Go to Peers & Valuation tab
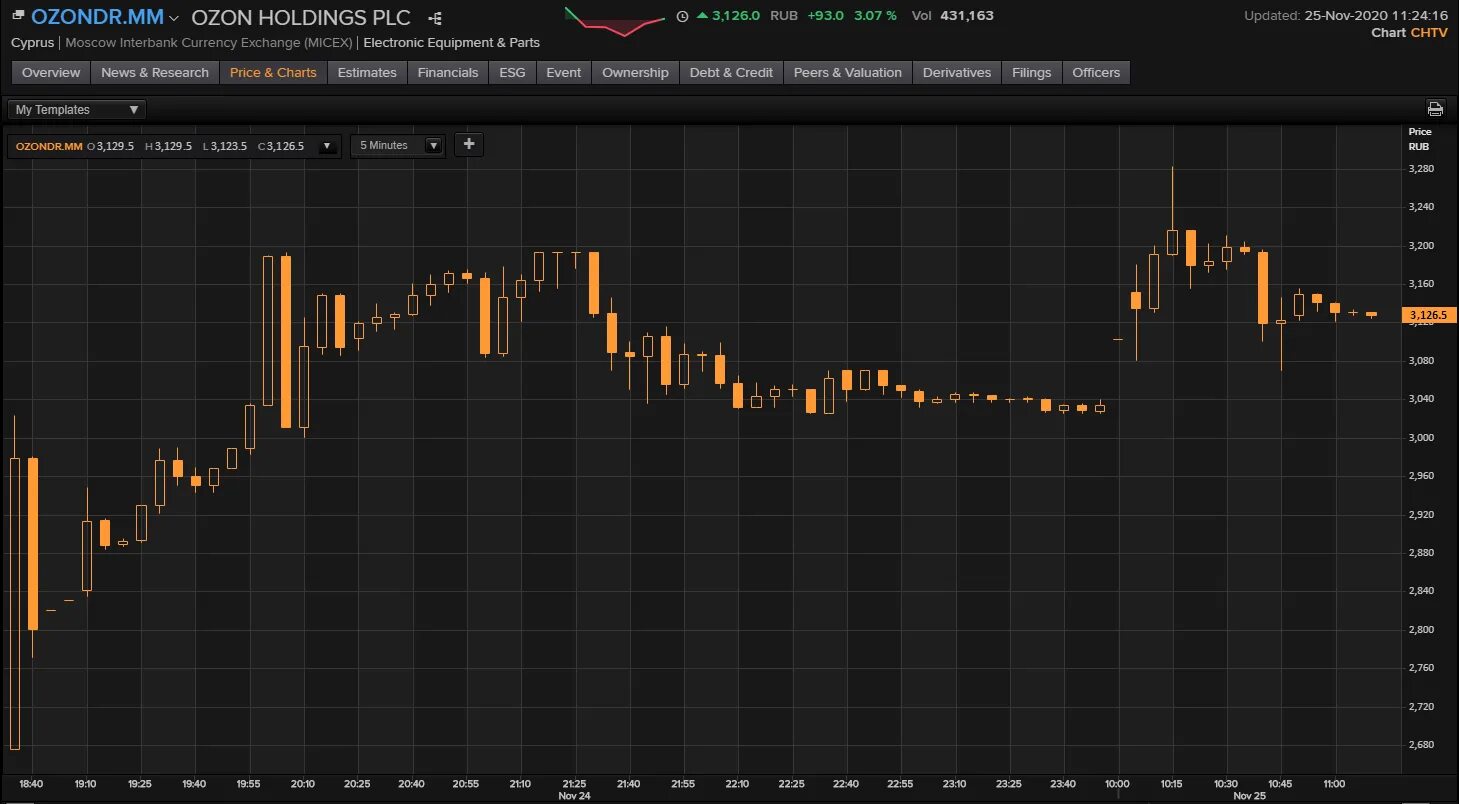 coord(848,72)
